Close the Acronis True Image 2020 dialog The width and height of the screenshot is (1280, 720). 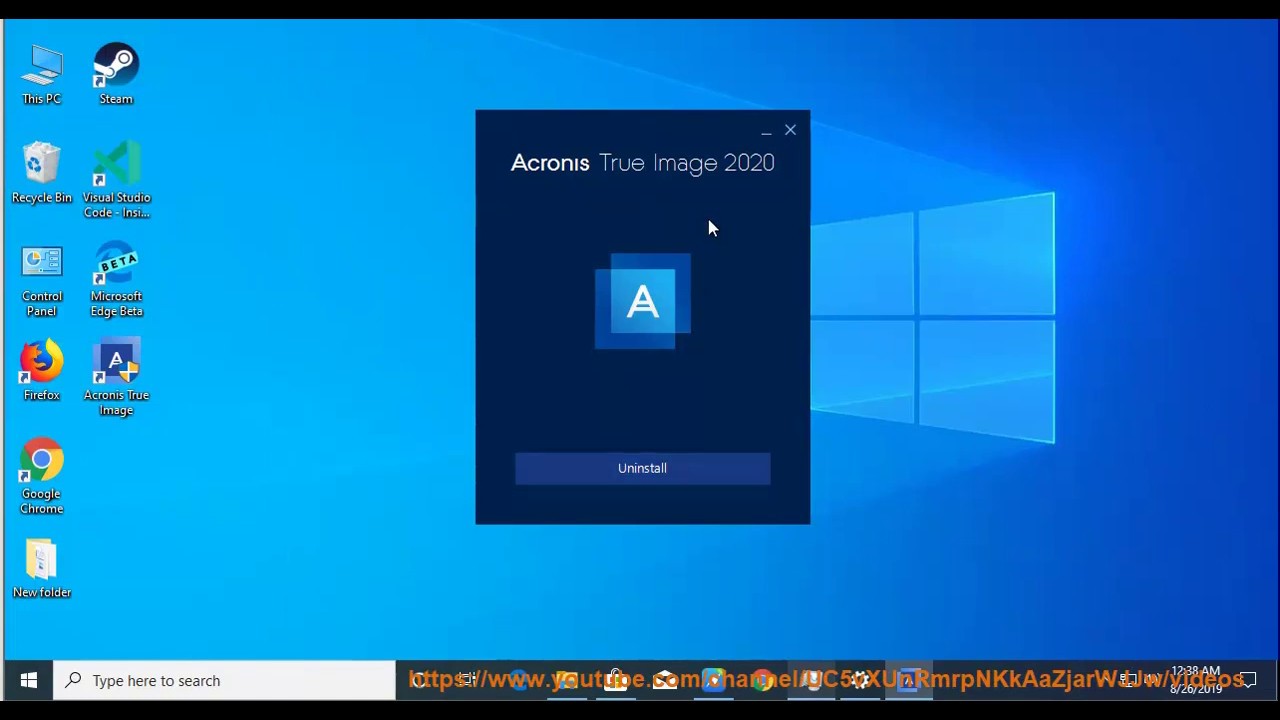[x=790, y=130]
